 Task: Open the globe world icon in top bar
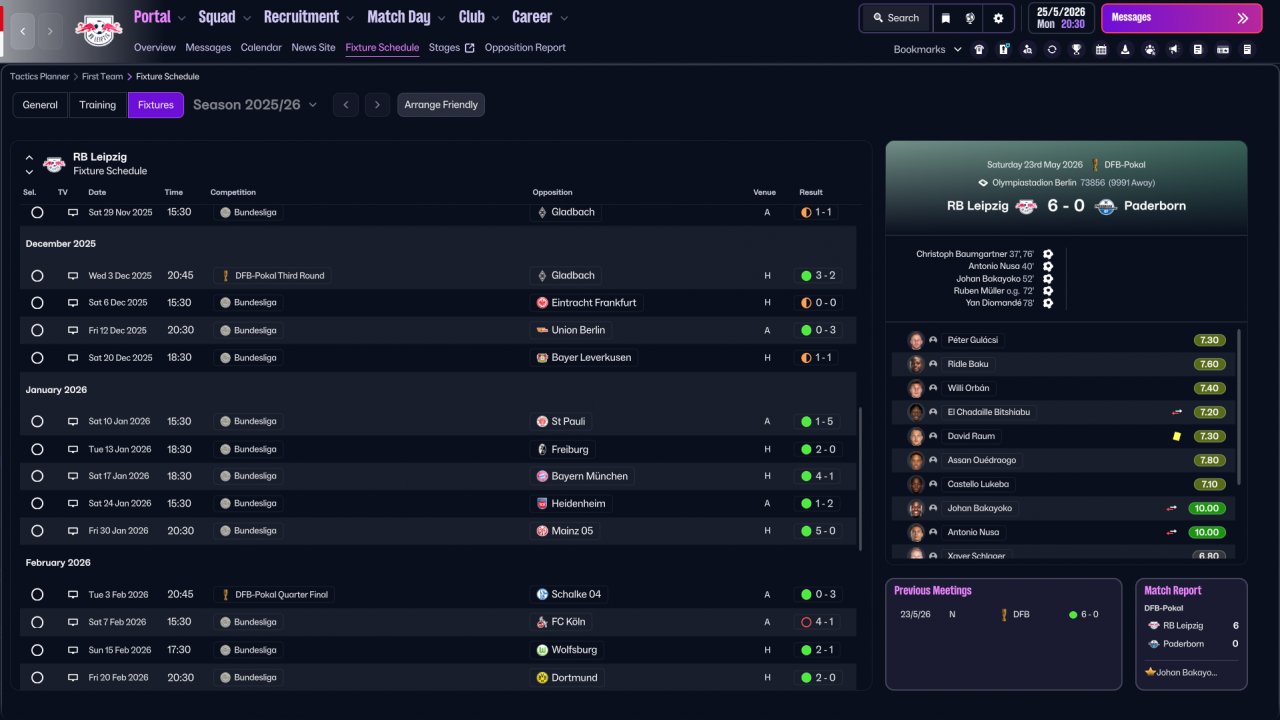970,18
